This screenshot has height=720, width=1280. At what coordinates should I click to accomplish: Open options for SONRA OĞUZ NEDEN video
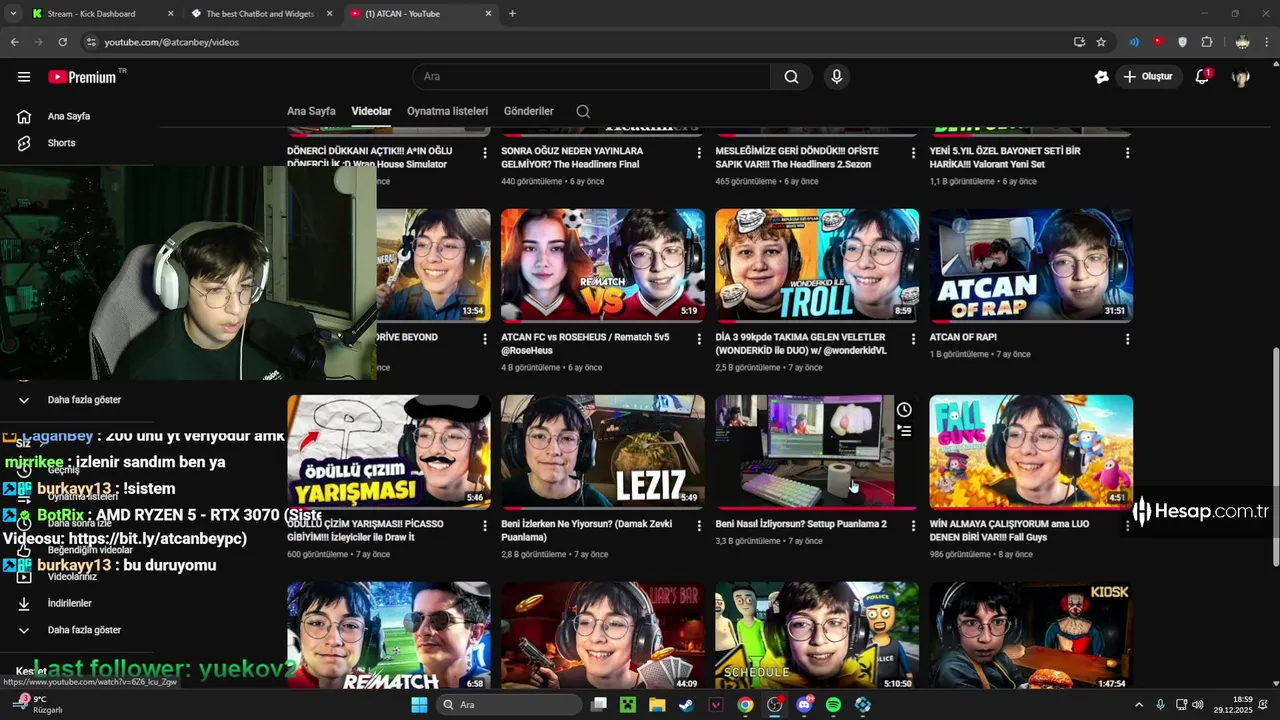(699, 153)
